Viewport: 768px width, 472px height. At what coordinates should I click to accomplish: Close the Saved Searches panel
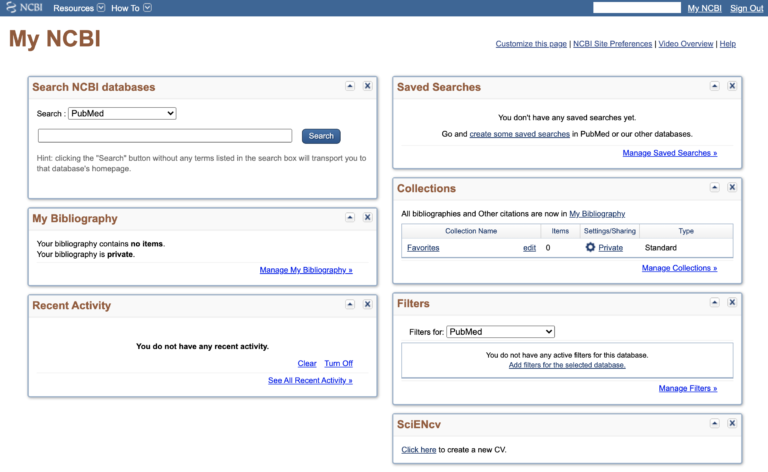732,86
